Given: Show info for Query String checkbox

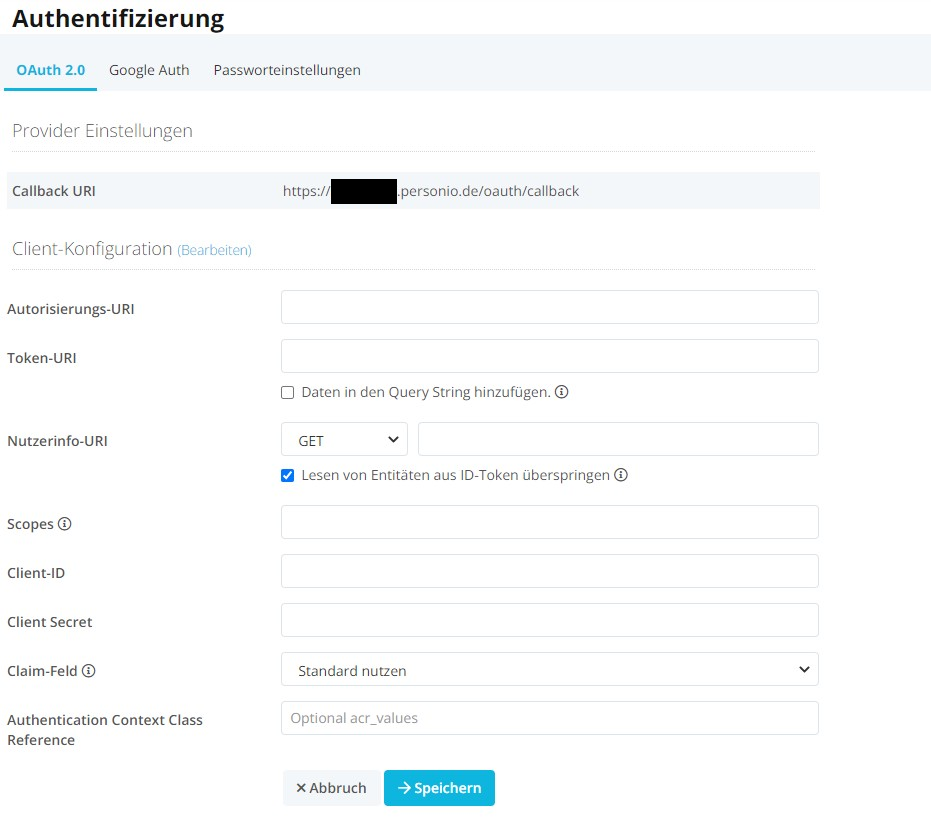Looking at the screenshot, I should click(x=562, y=392).
